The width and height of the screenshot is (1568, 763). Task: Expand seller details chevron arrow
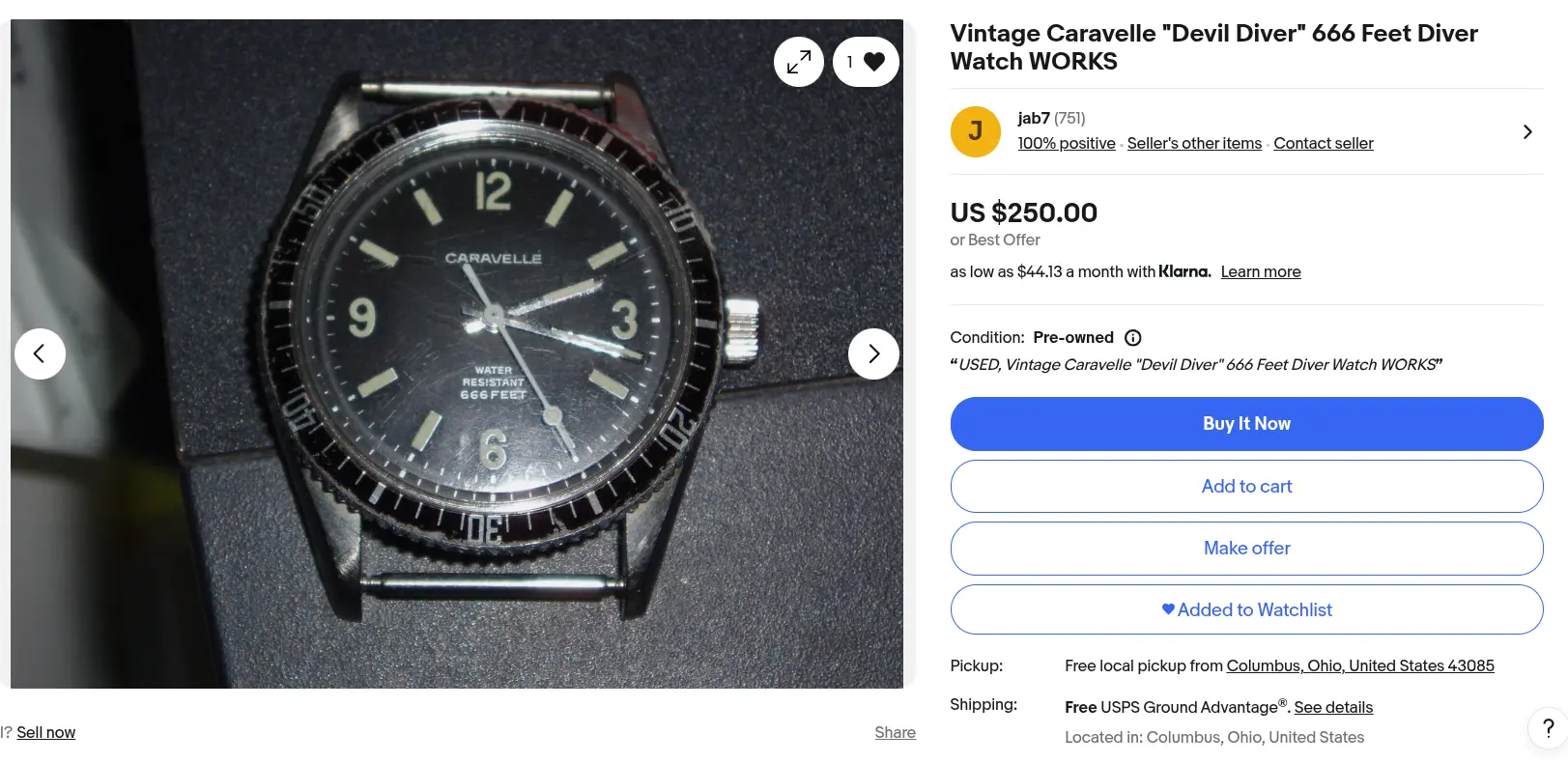coord(1527,131)
